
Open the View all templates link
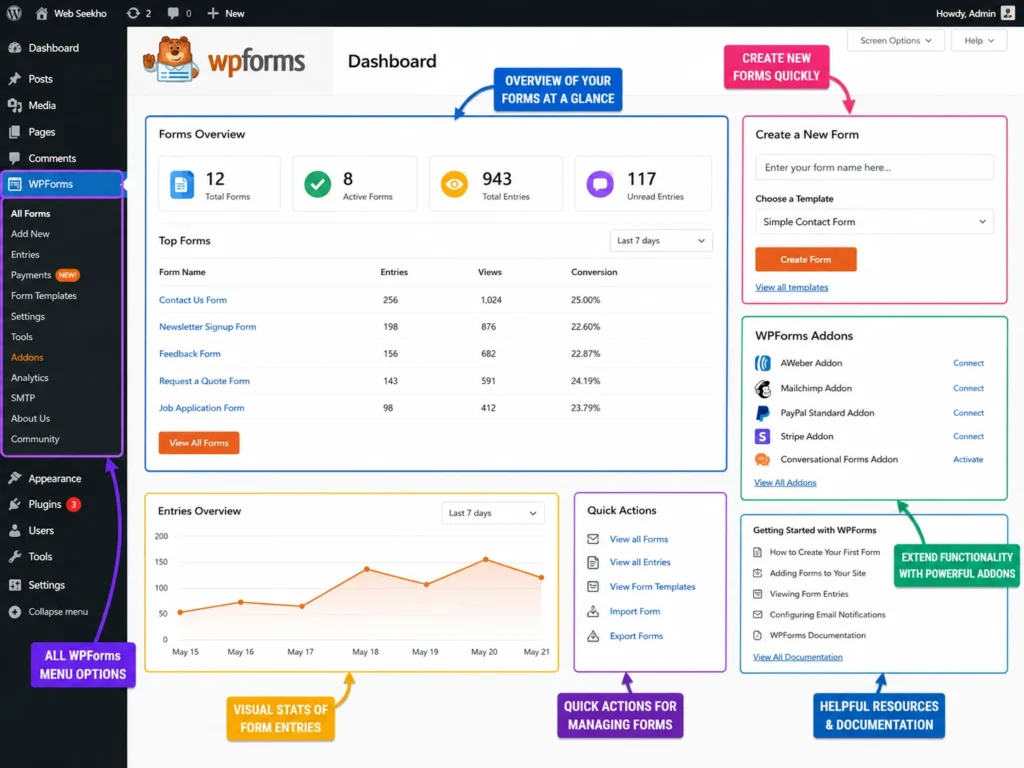pos(792,287)
